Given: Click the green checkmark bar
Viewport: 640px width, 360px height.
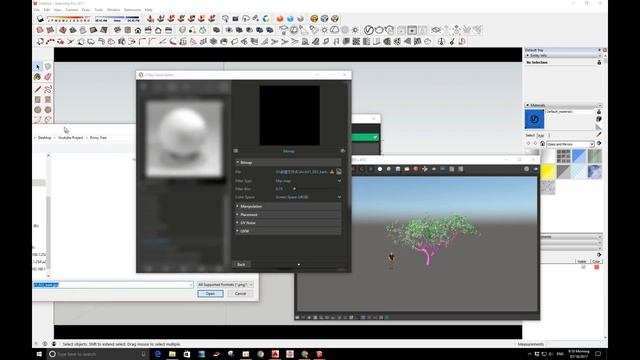Looking at the screenshot, I should point(366,138).
